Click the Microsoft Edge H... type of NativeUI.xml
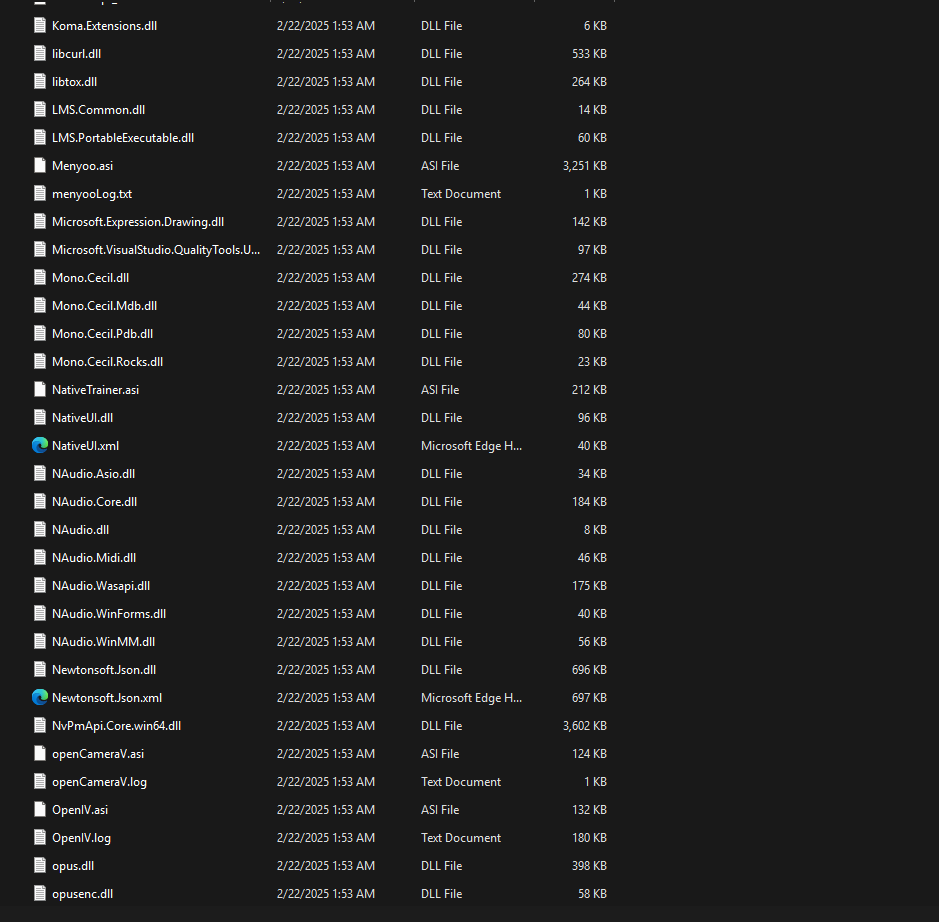Image resolution: width=939 pixels, height=922 pixels. click(471, 446)
